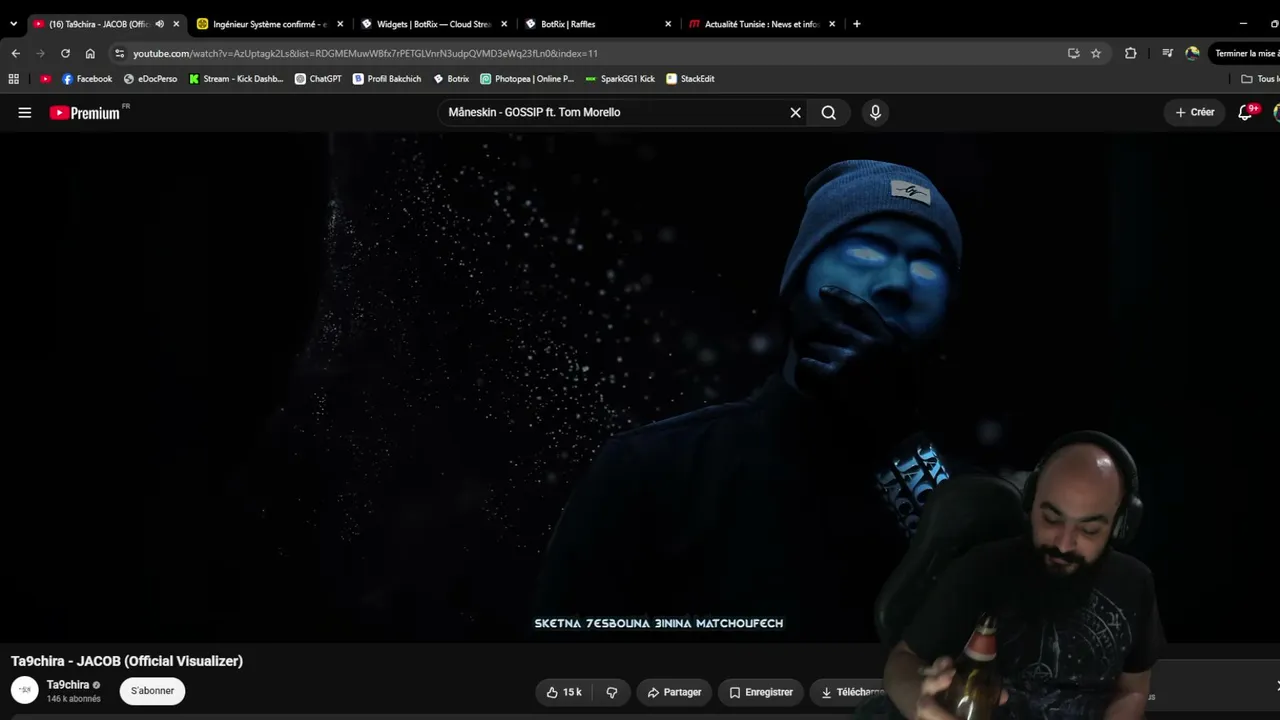Click the YouTube address bar URL

tap(365, 53)
